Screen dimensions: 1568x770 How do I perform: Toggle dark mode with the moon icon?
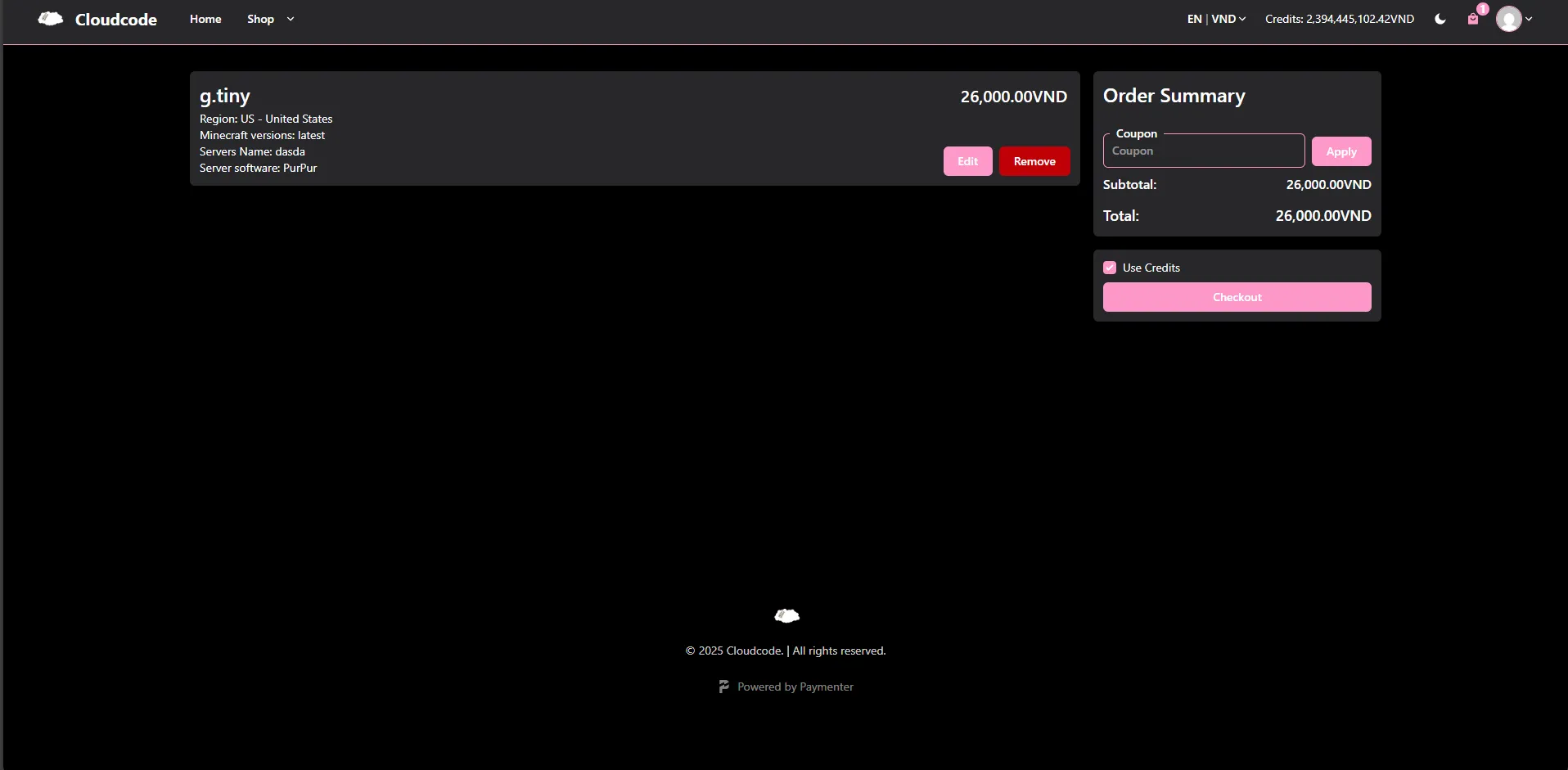point(1440,19)
